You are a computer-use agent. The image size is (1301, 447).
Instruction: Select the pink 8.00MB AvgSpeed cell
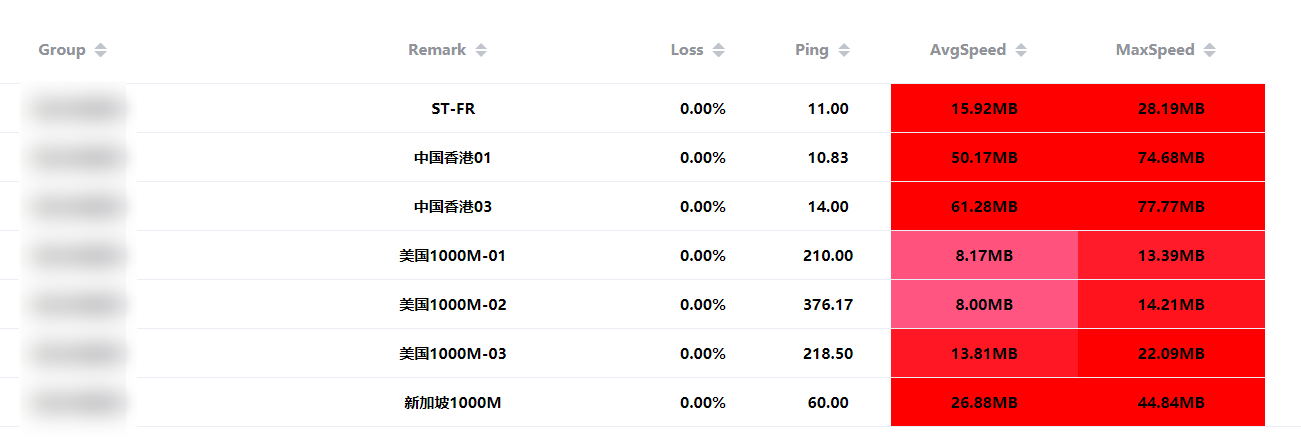point(984,304)
